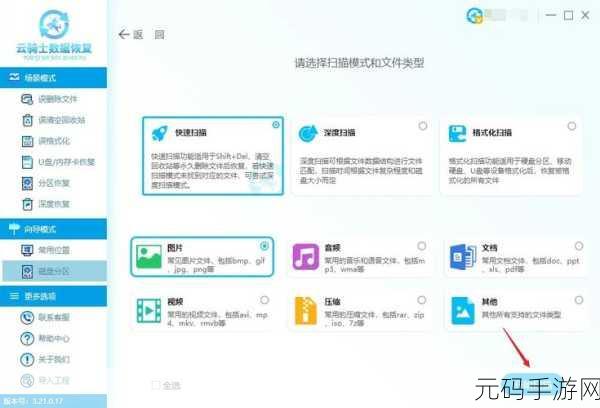Toggle the 文档 file type radio
600x408 pixels.
579,246
